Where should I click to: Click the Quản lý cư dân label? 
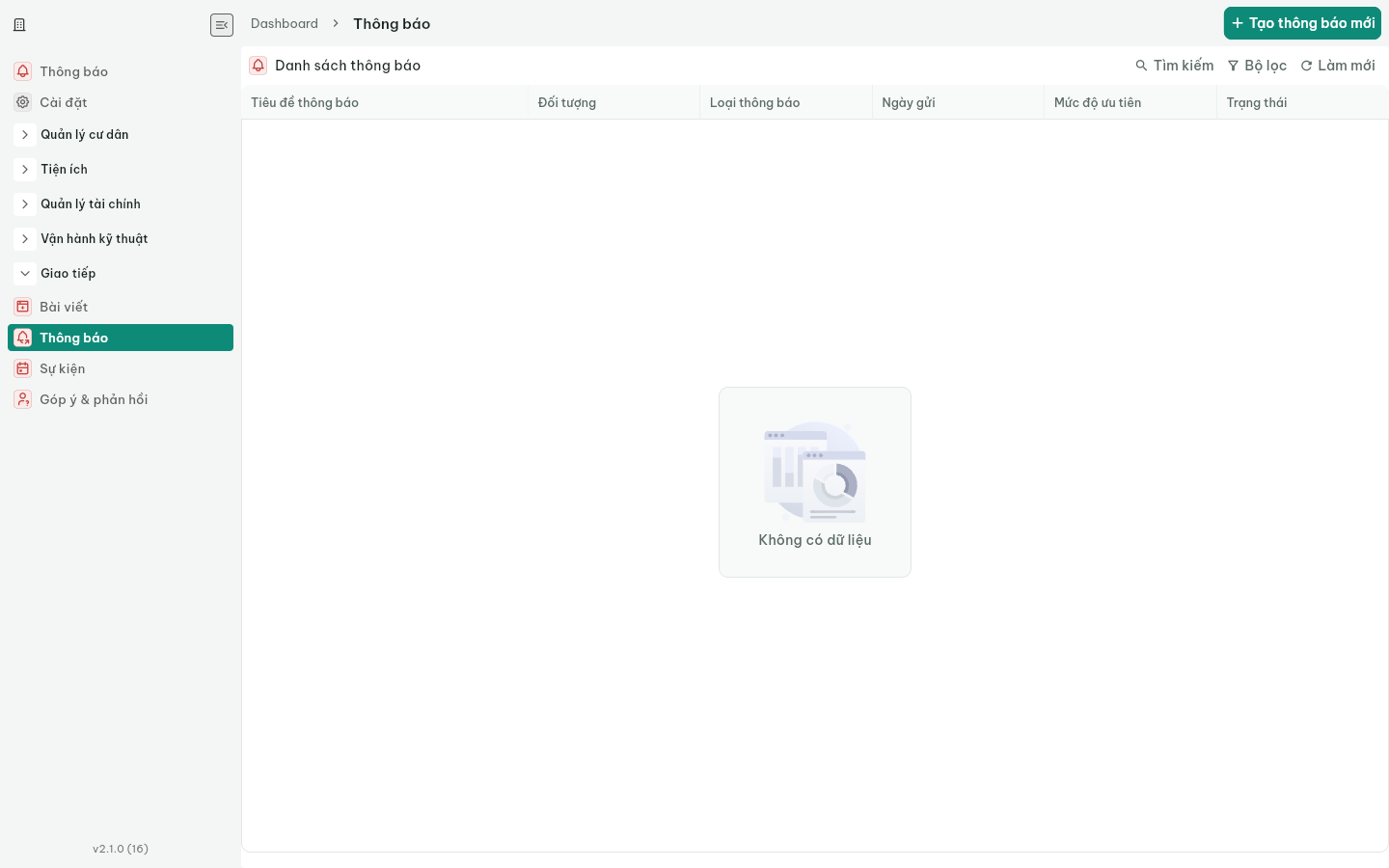point(85,135)
